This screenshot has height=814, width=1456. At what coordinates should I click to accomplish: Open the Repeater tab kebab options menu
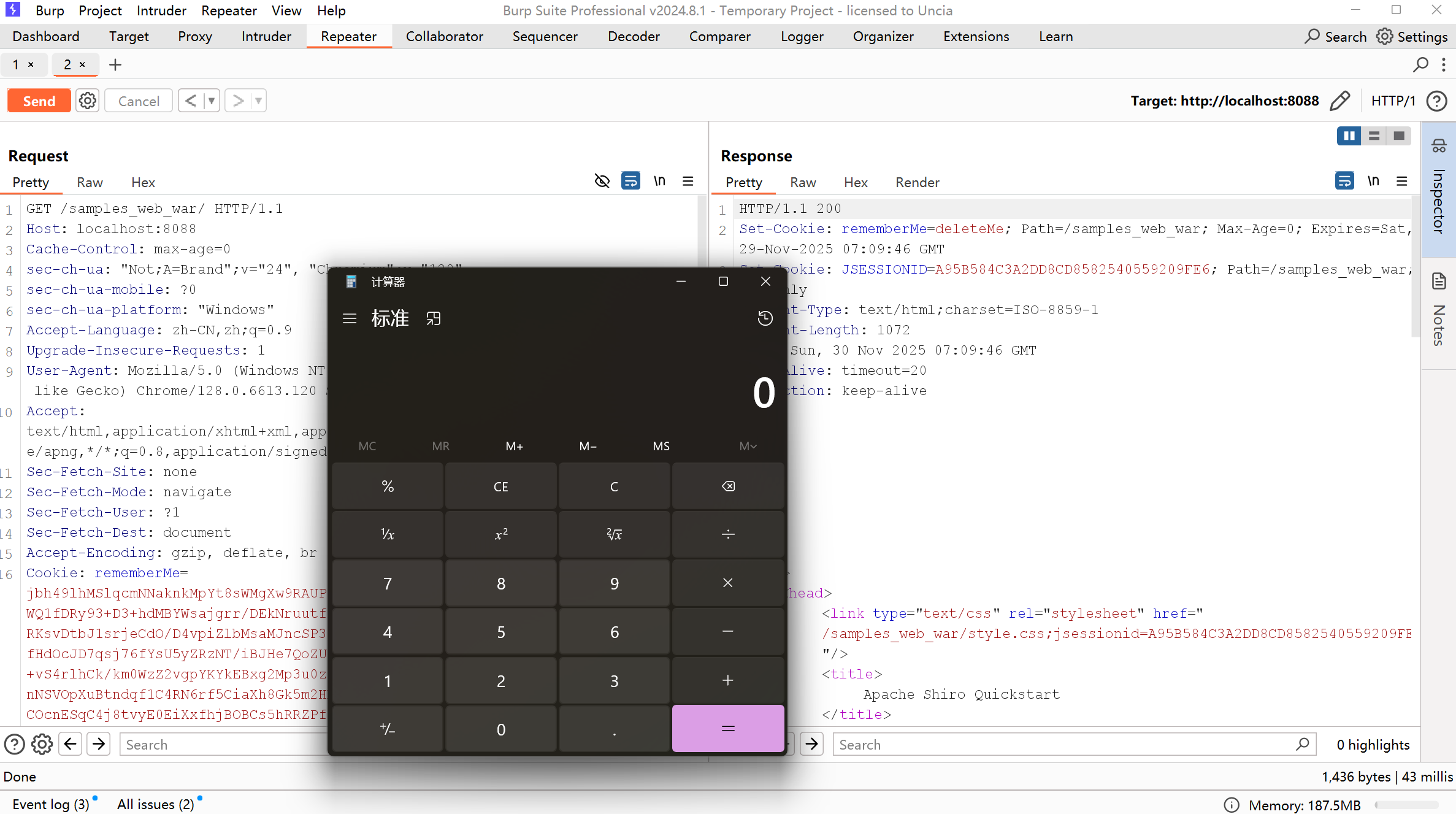[x=1444, y=64]
